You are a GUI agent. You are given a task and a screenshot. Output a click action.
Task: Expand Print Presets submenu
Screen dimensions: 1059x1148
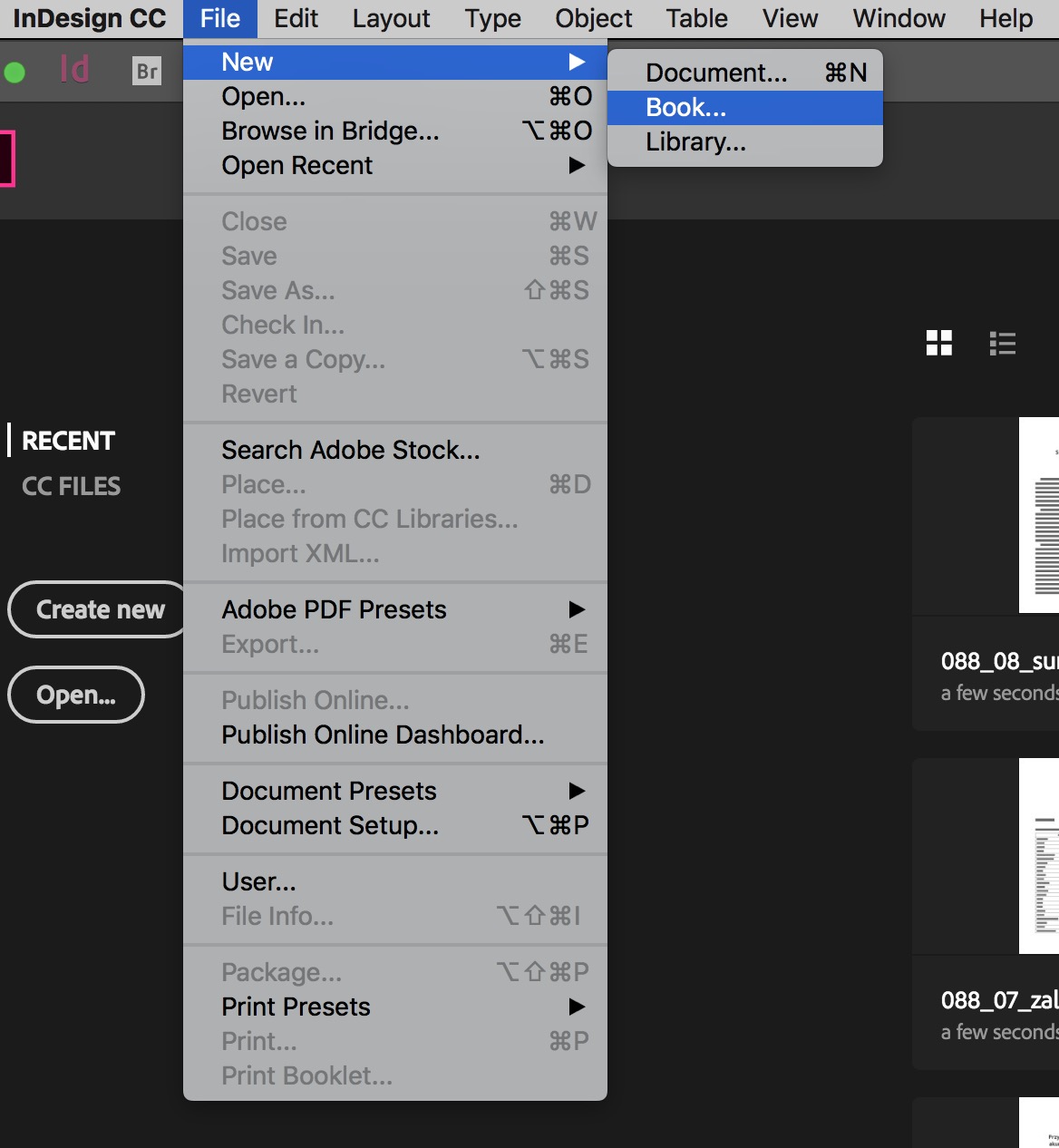pos(395,1007)
